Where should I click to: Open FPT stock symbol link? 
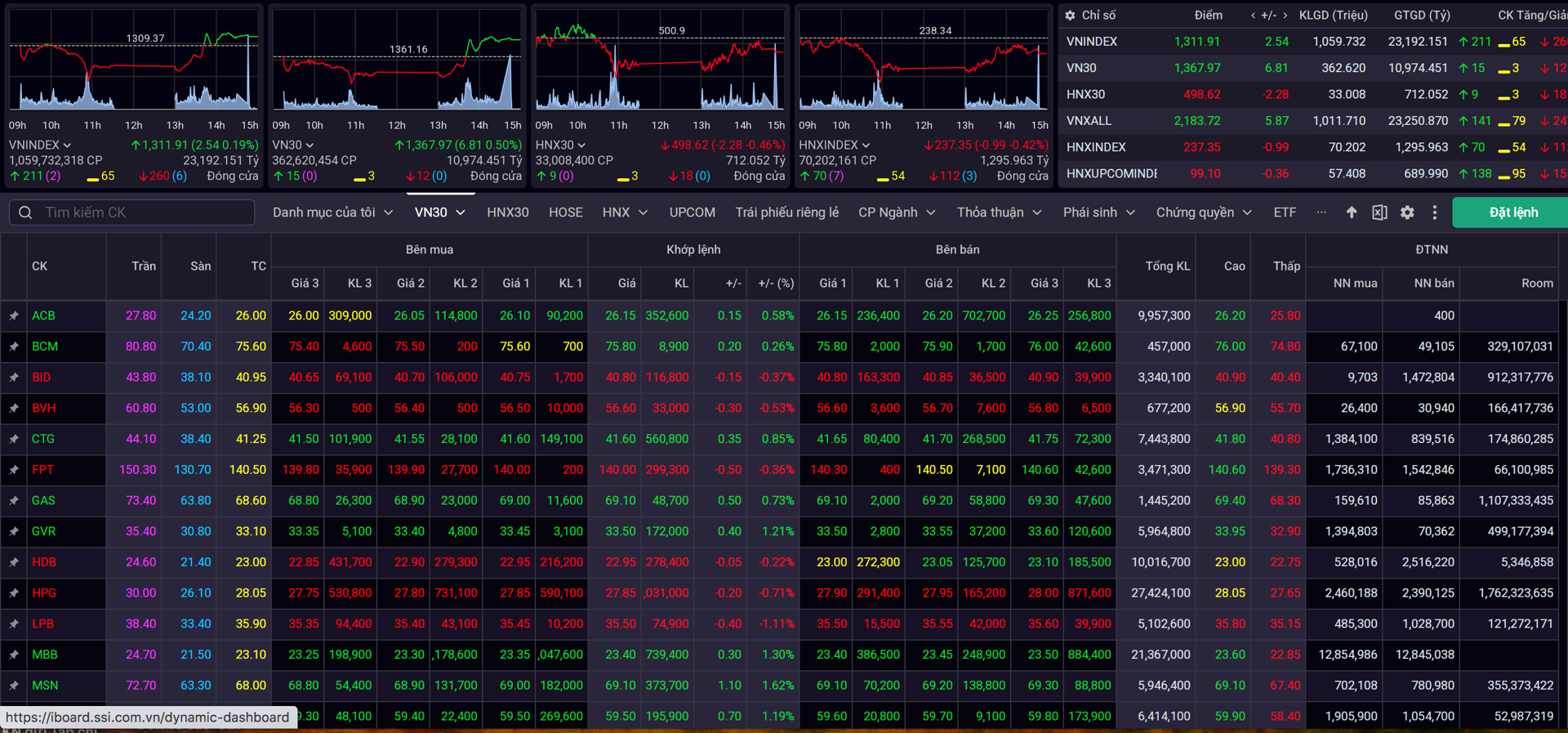point(42,470)
